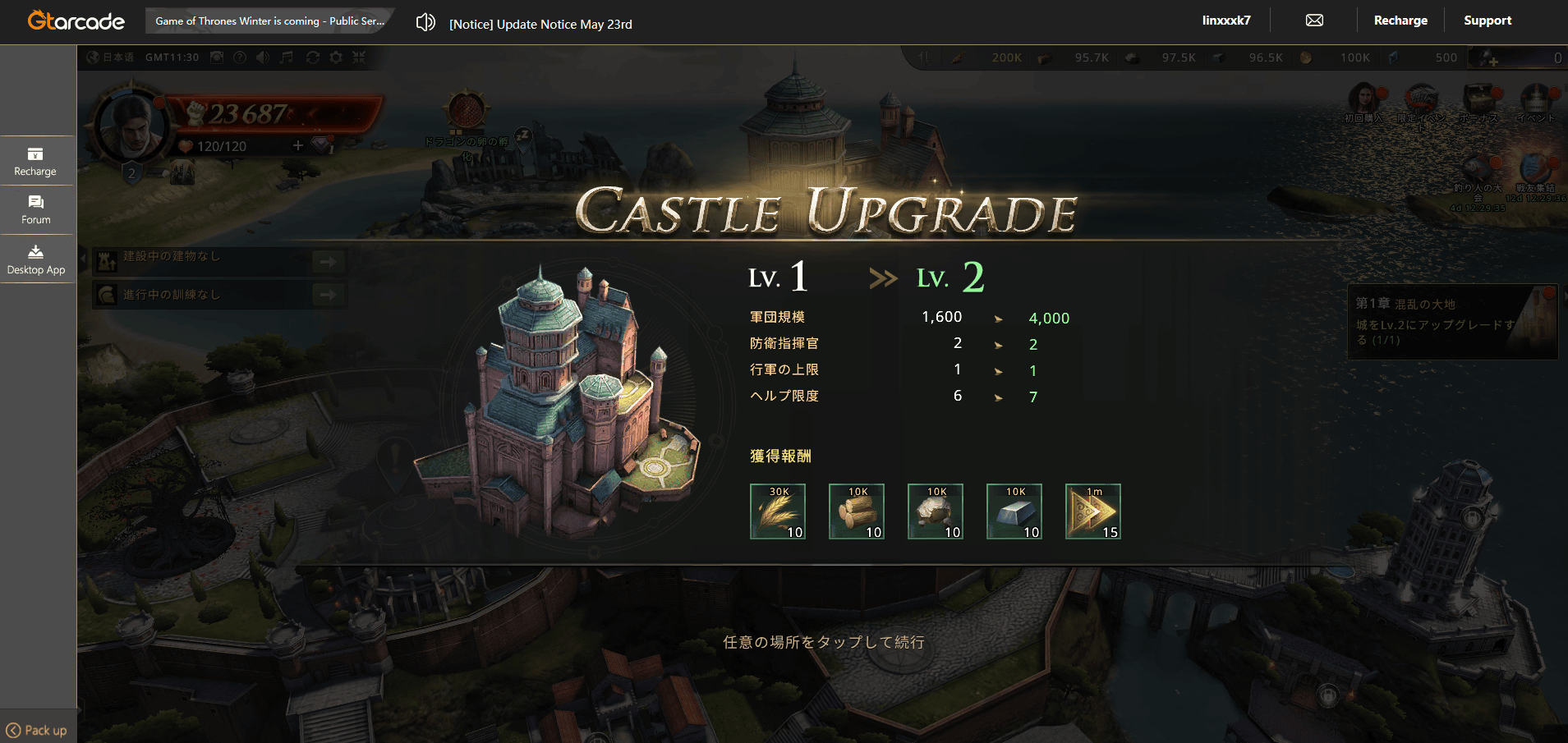Screen dimensions: 1568x743
Task: Open the game settings gear
Action: [336, 57]
